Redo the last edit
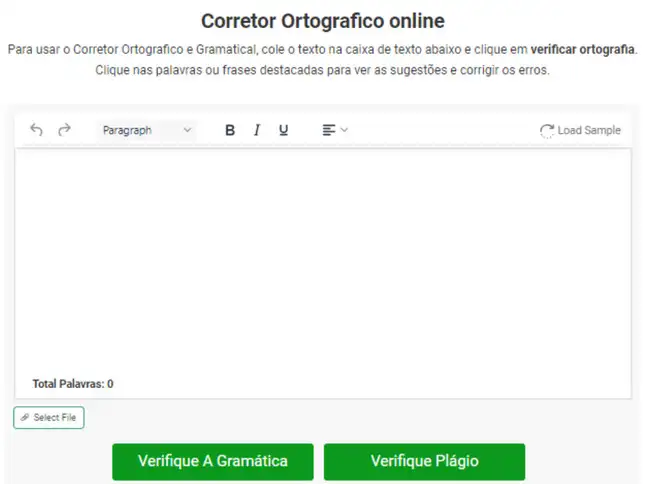Screen dimensions: 650x484 pyautogui.click(x=64, y=130)
